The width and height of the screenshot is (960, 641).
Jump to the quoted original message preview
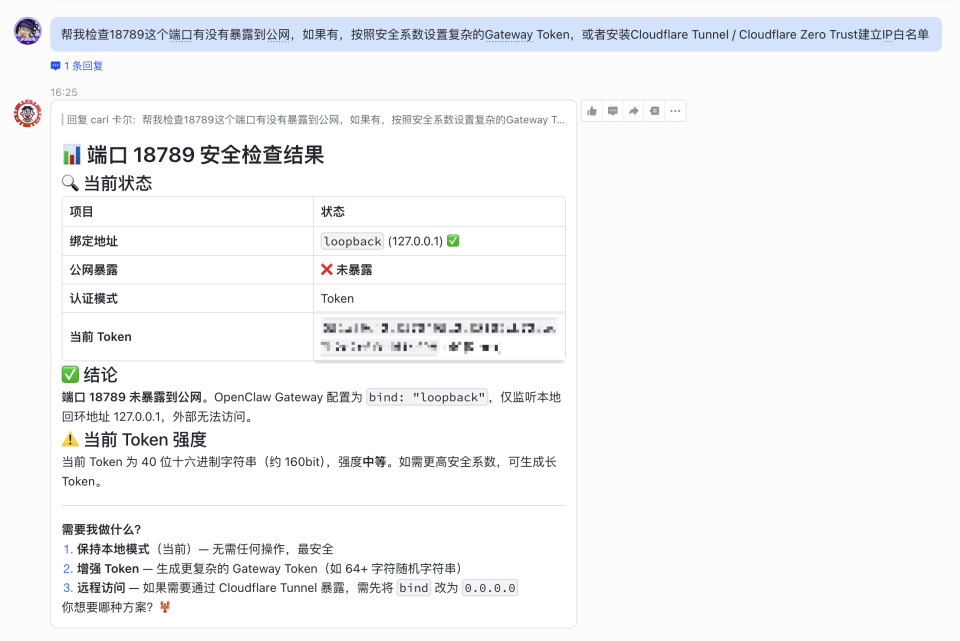click(x=315, y=119)
